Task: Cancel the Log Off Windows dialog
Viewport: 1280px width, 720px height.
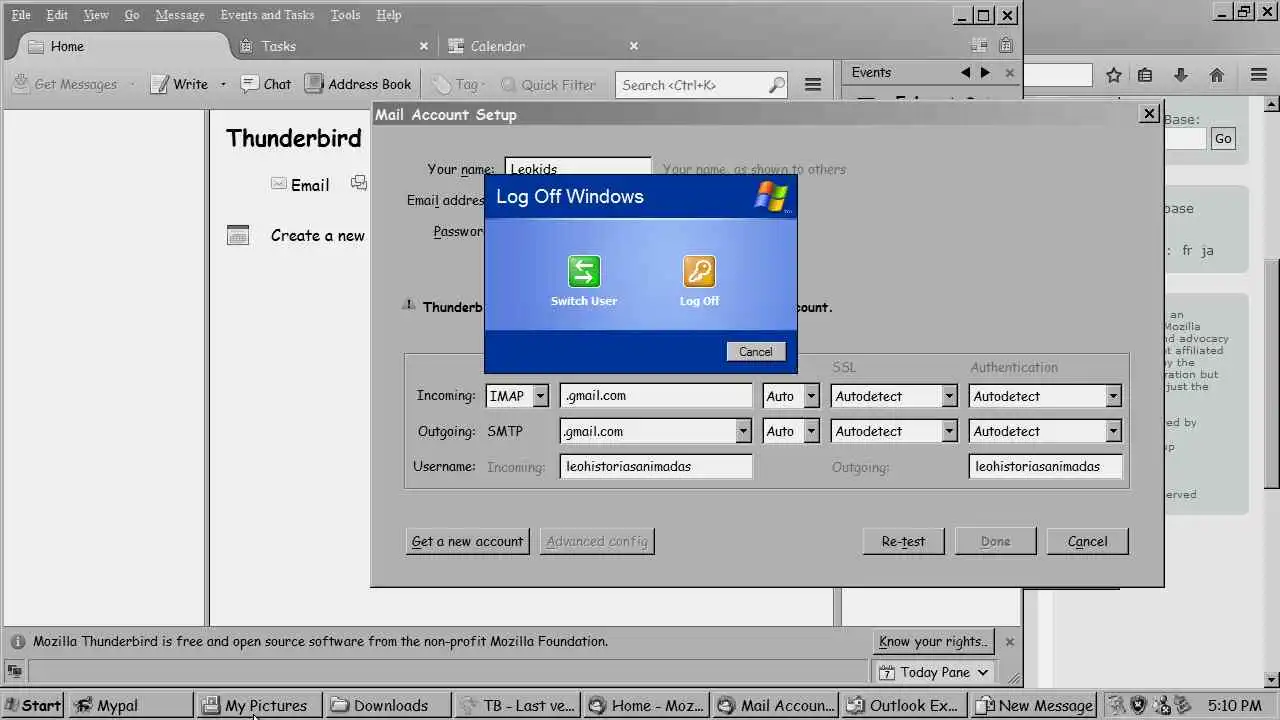Action: point(755,351)
